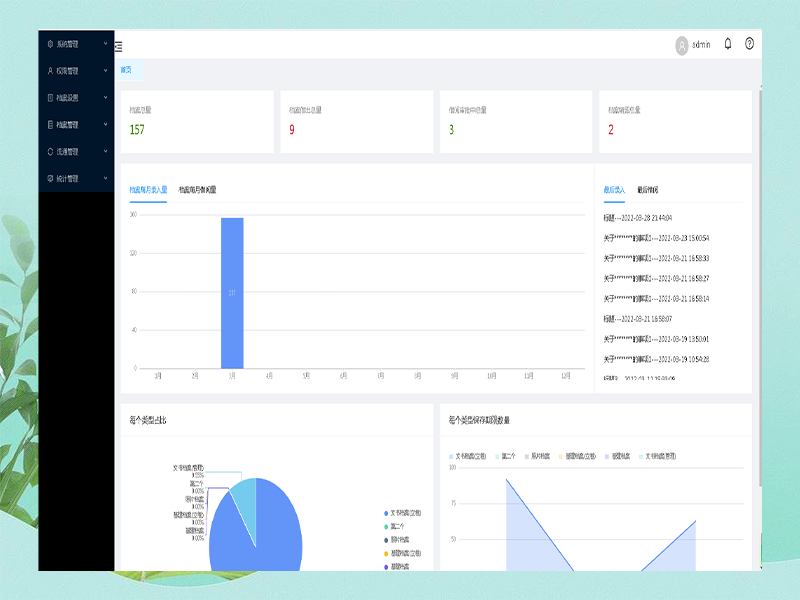Expand the 档案设置 sidebar menu arrow
The width and height of the screenshot is (800, 600).
coord(105,98)
